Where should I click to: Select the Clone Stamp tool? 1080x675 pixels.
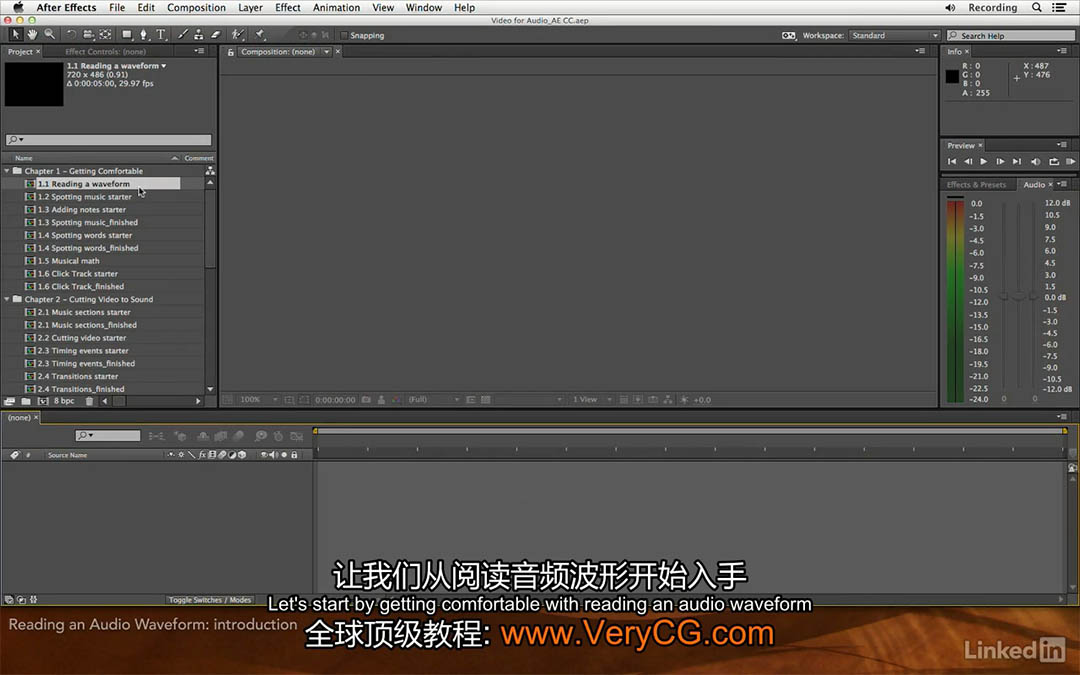click(x=198, y=34)
